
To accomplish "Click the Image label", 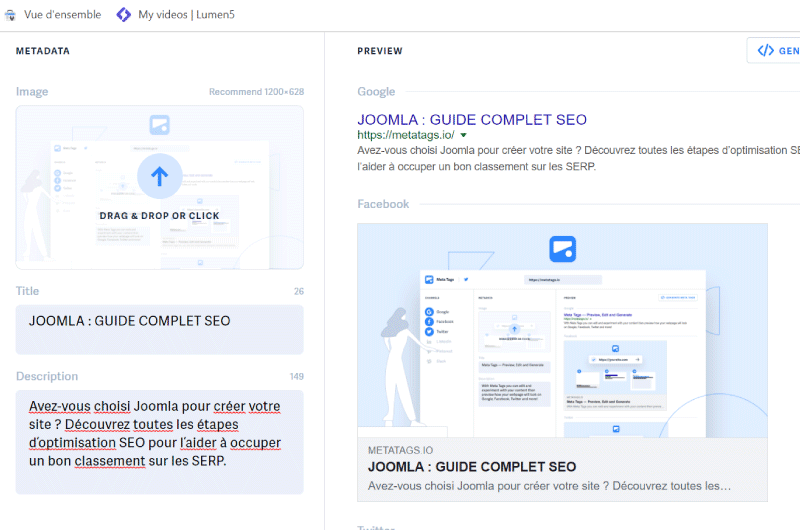I will [32, 92].
